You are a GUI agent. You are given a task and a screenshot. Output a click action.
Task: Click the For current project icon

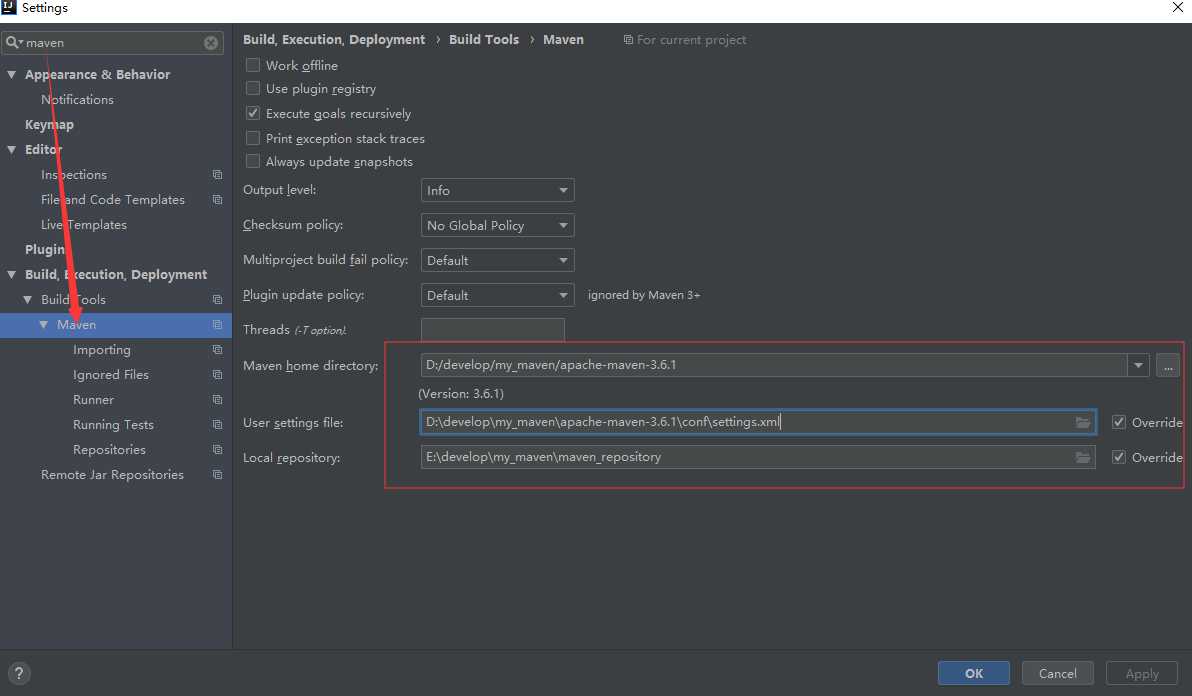tap(628, 40)
